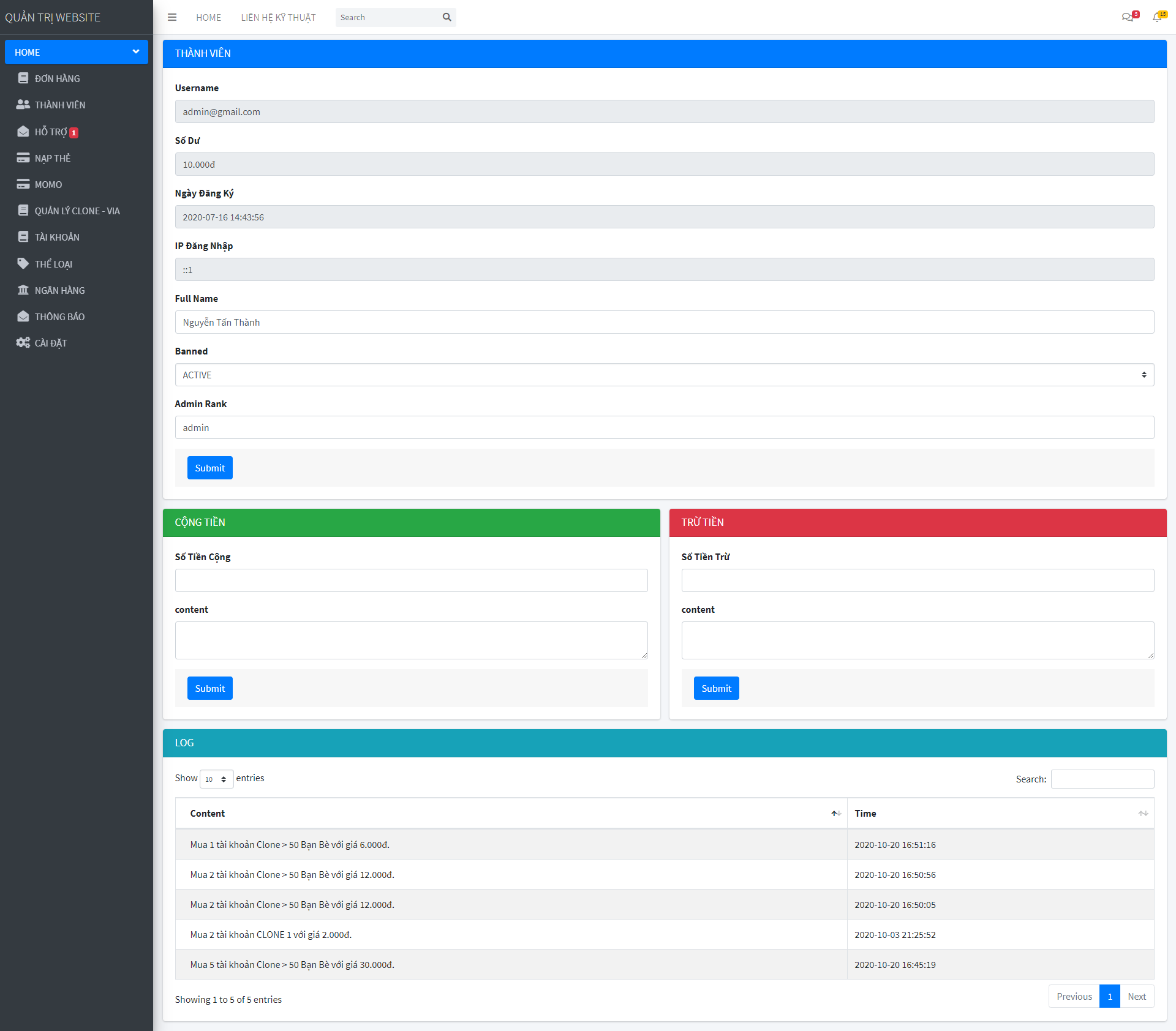Image resolution: width=1176 pixels, height=1031 pixels.
Task: Click HOME in the top navigation bar
Action: click(x=208, y=17)
